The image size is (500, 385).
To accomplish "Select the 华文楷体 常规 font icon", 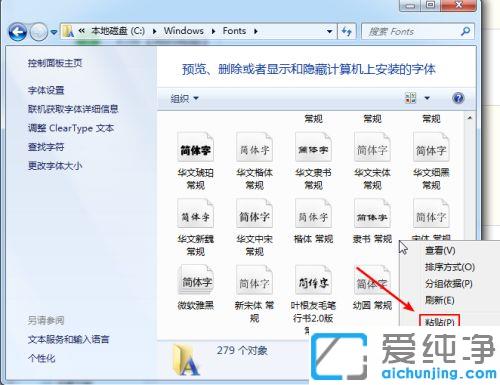I will coord(254,148).
